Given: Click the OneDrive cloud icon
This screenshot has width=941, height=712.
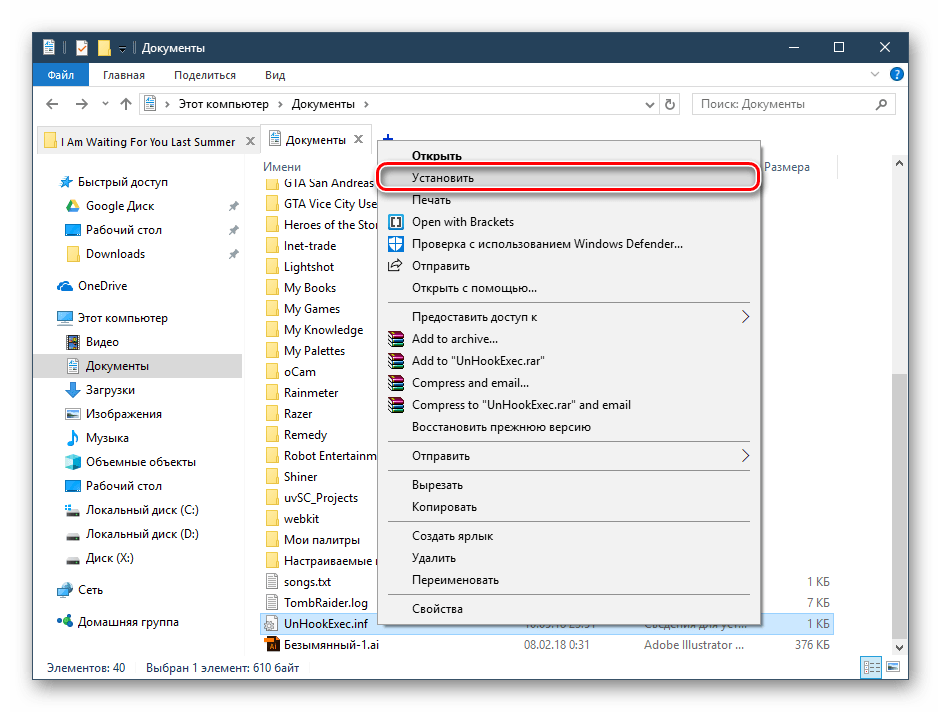Looking at the screenshot, I should pos(65,286).
